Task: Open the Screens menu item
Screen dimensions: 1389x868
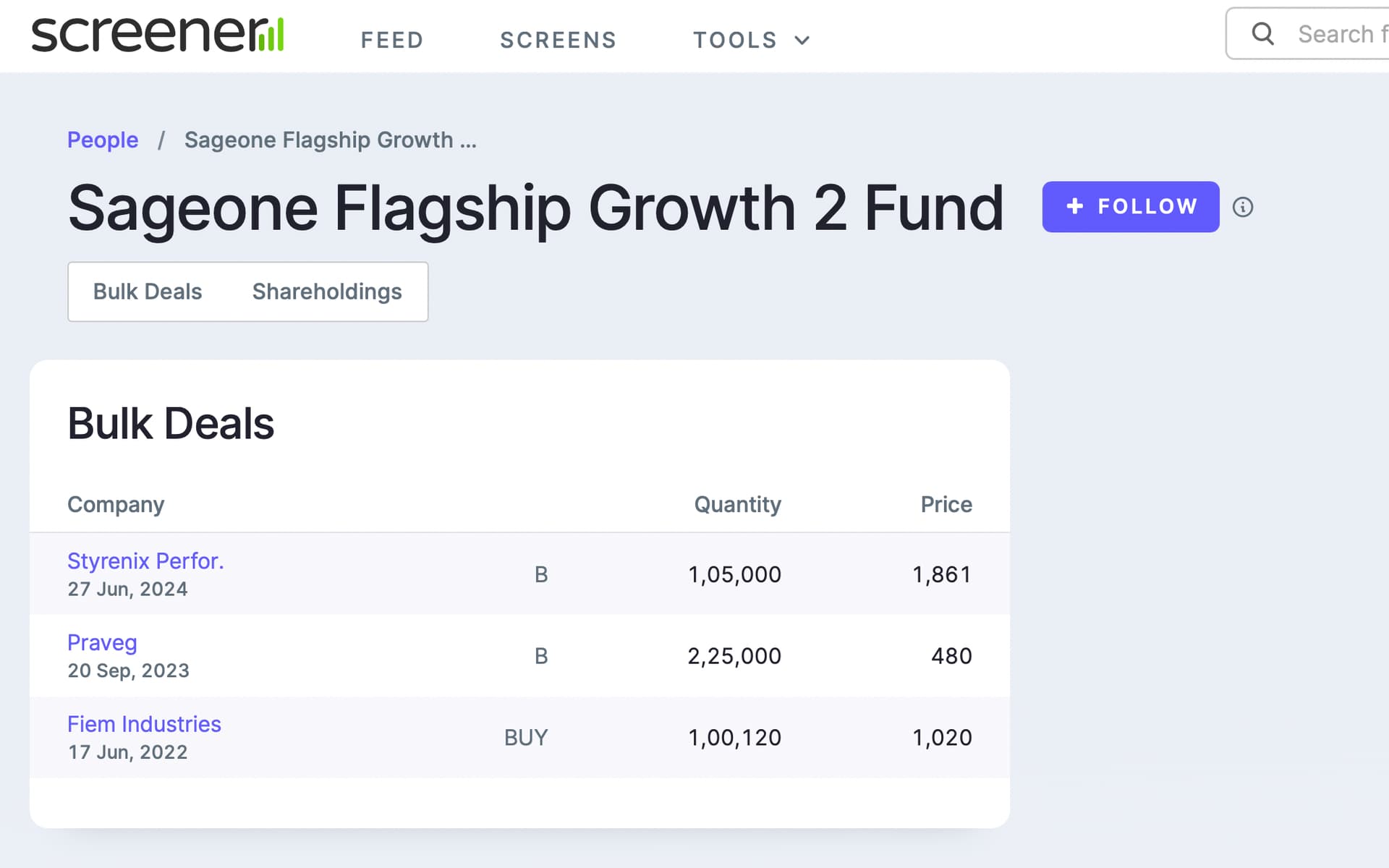Action: pos(558,40)
